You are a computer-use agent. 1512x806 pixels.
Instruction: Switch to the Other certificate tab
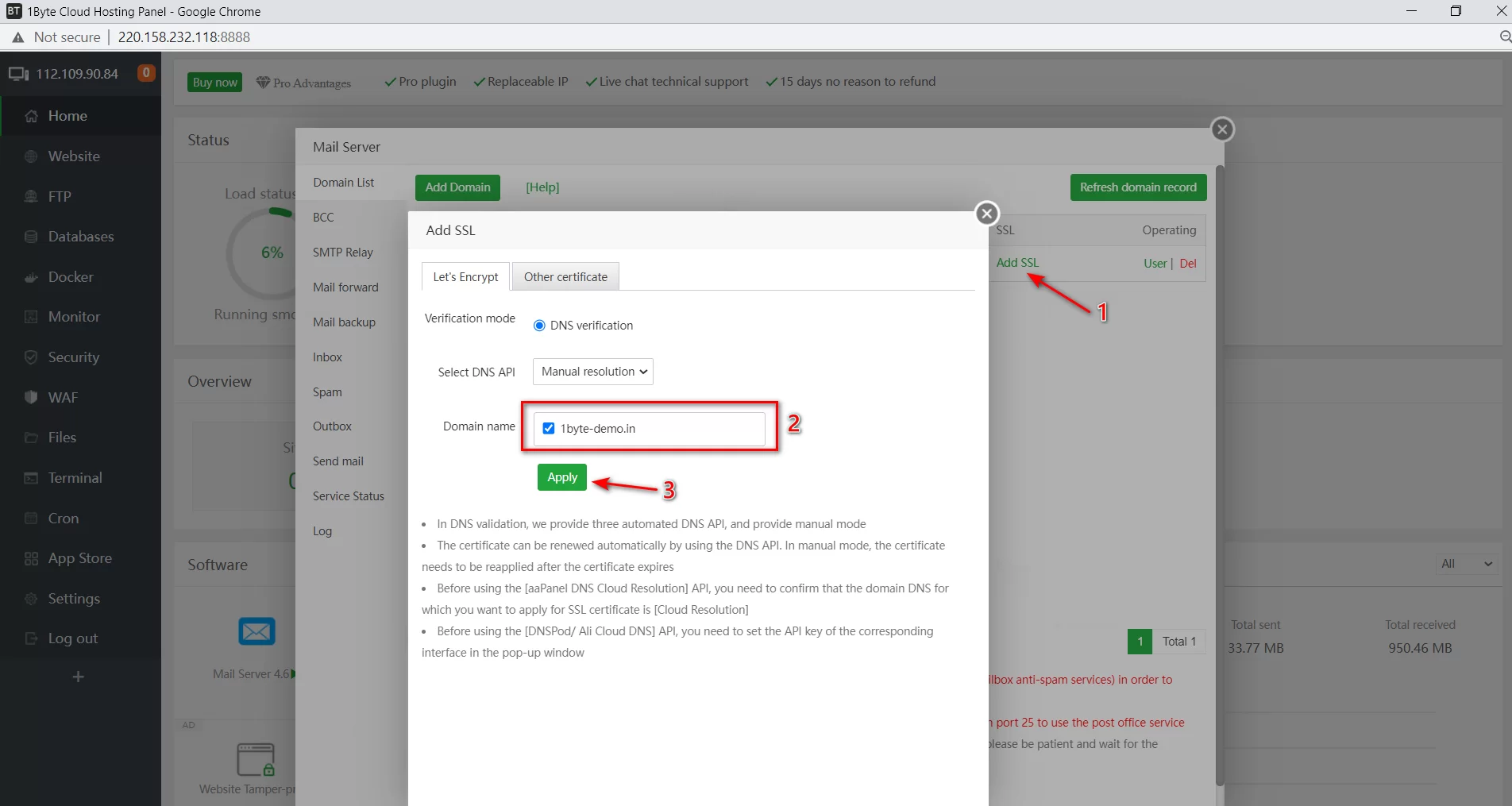click(x=565, y=276)
